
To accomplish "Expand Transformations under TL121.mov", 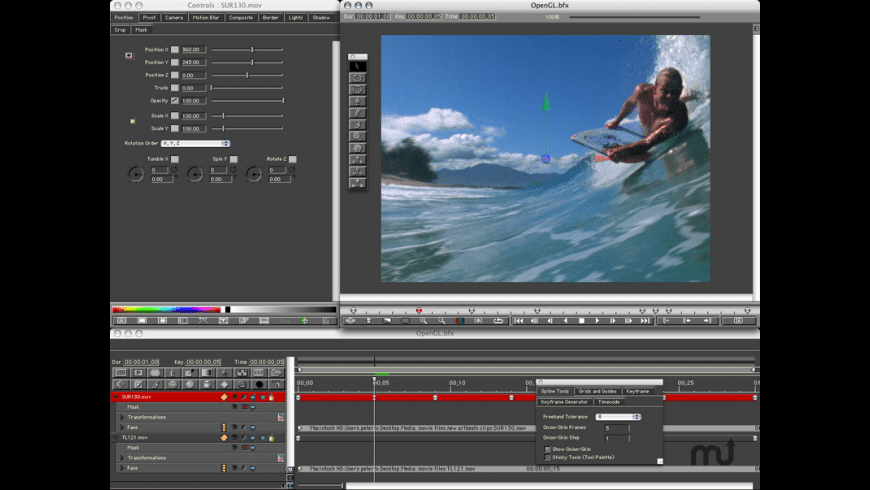I will (122, 458).
